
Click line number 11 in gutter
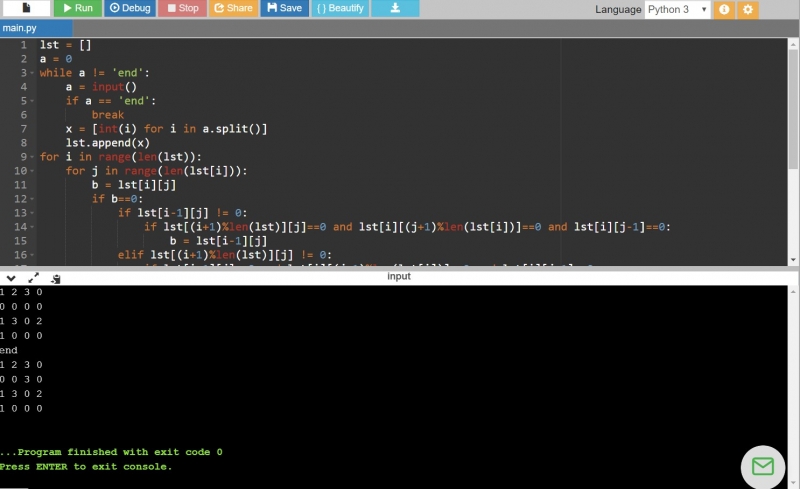(20, 185)
